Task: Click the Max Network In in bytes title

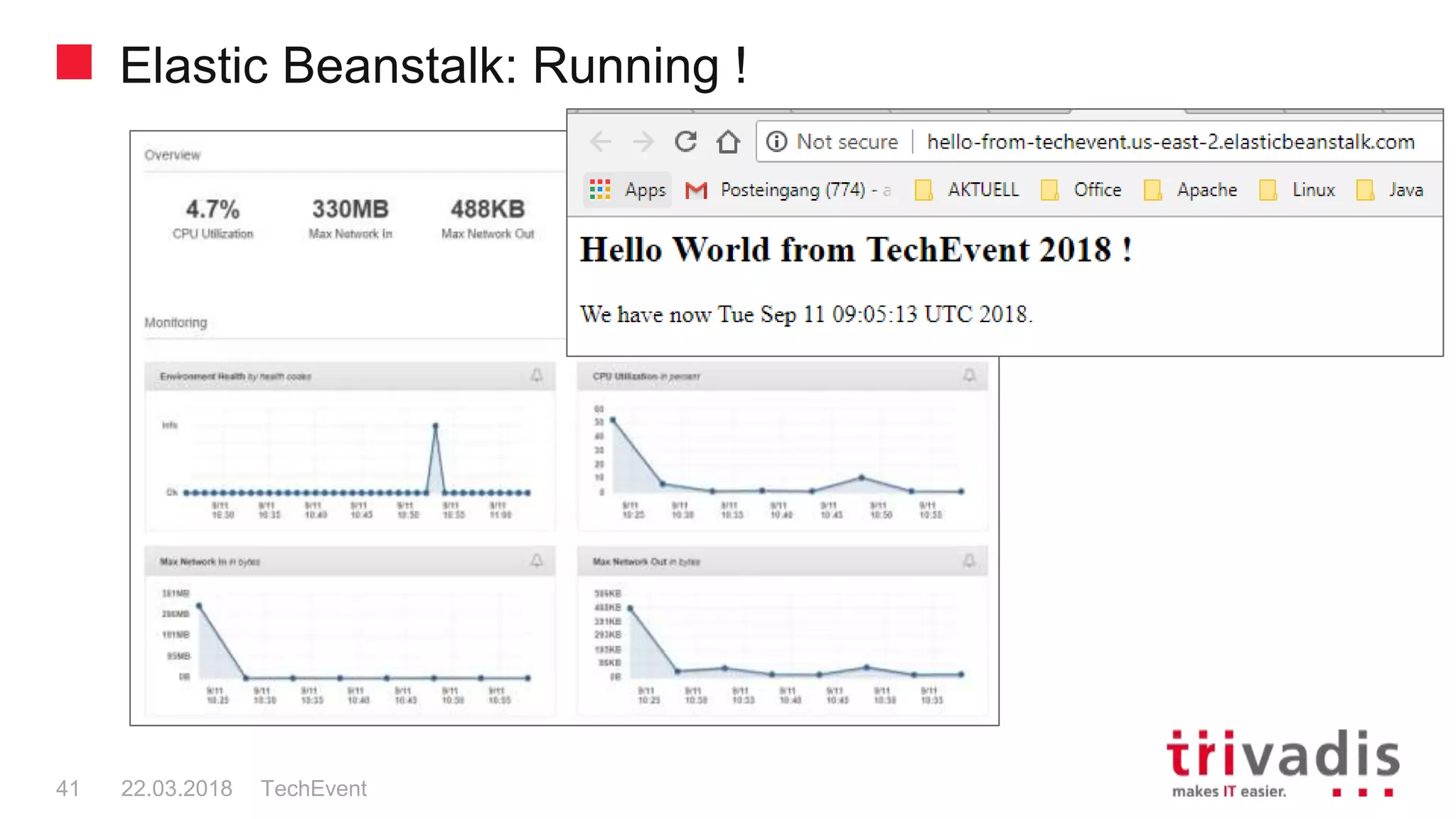Action: (210, 562)
